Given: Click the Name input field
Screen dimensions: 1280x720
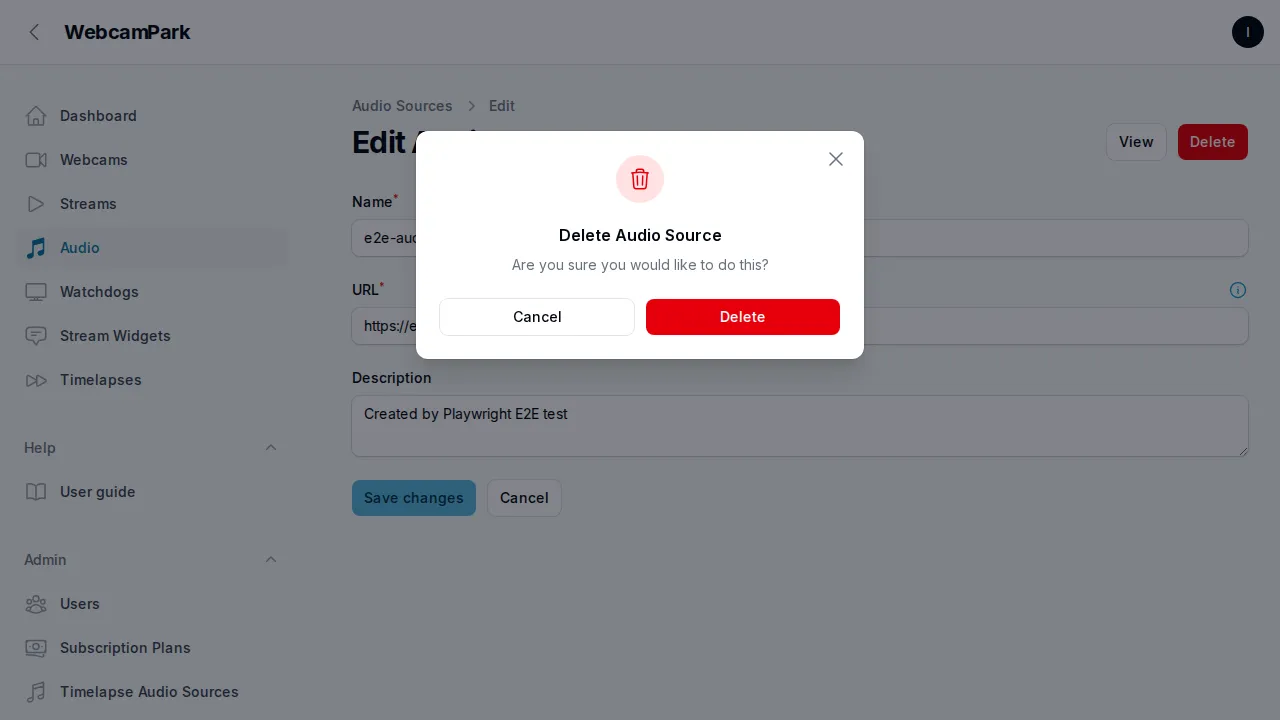Looking at the screenshot, I should (x=800, y=238).
